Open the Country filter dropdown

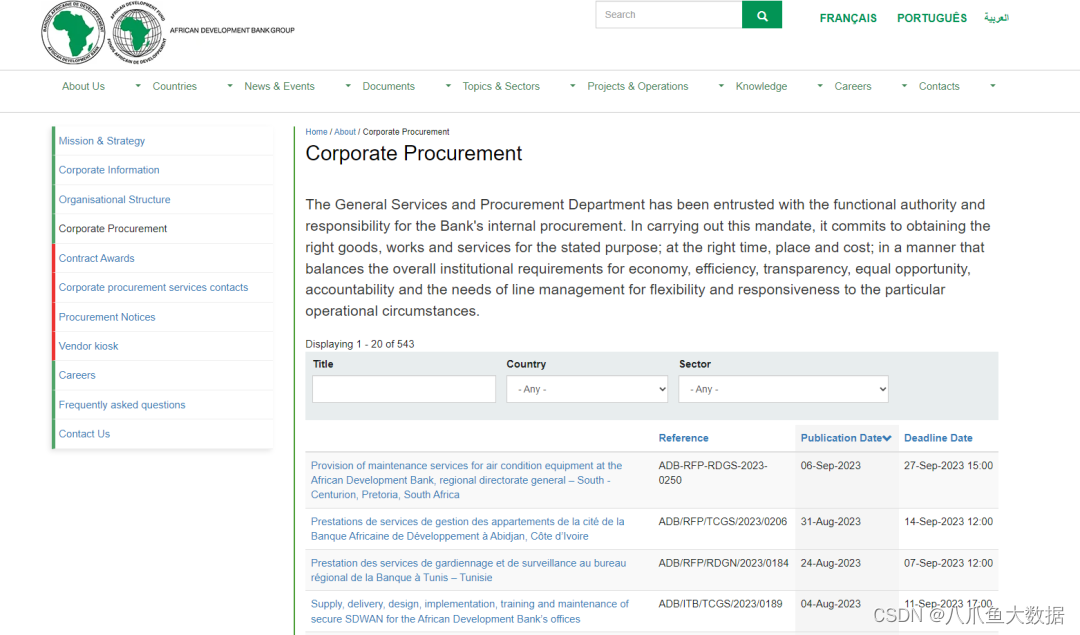coord(588,389)
